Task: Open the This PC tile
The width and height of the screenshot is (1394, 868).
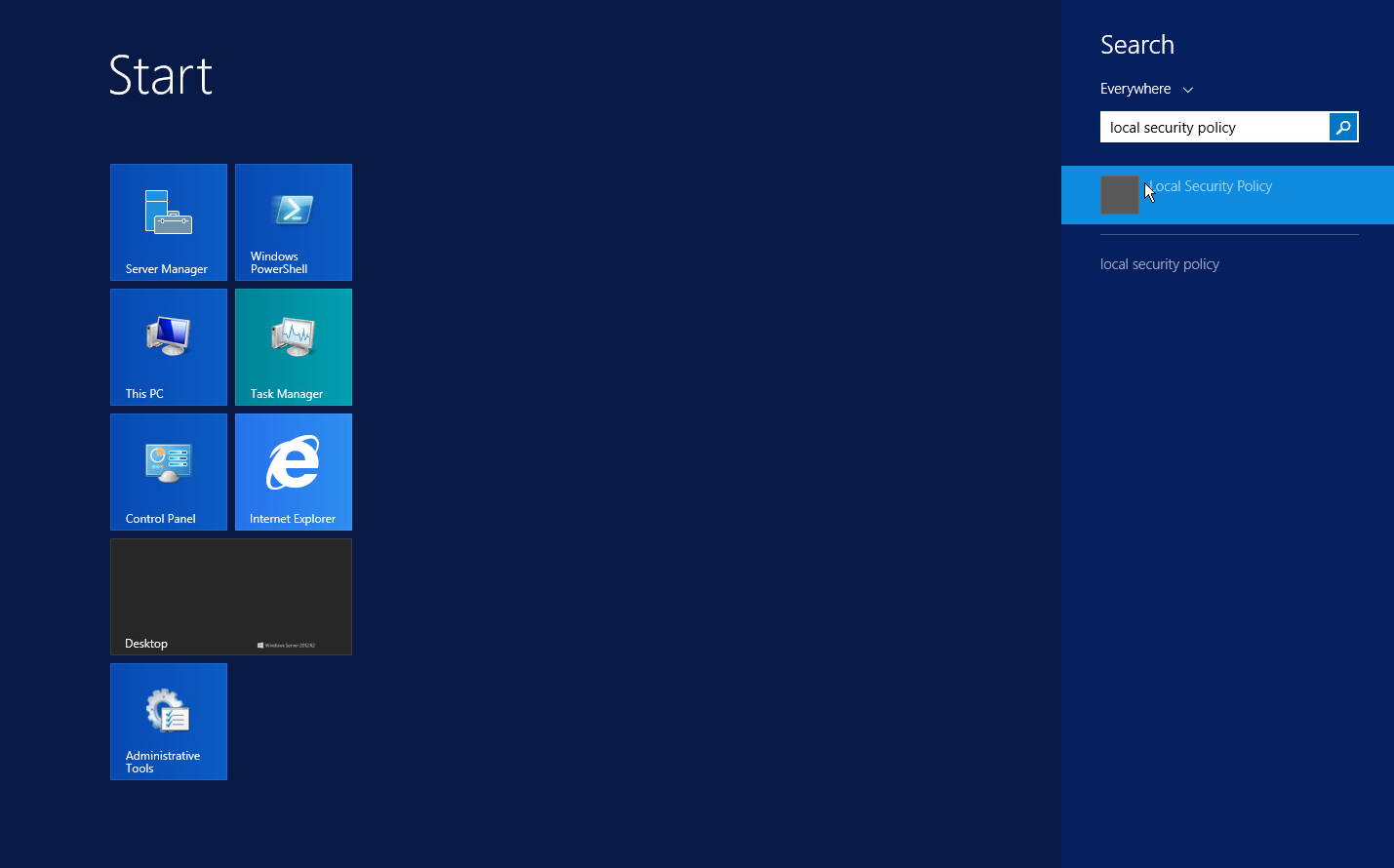Action: (169, 347)
